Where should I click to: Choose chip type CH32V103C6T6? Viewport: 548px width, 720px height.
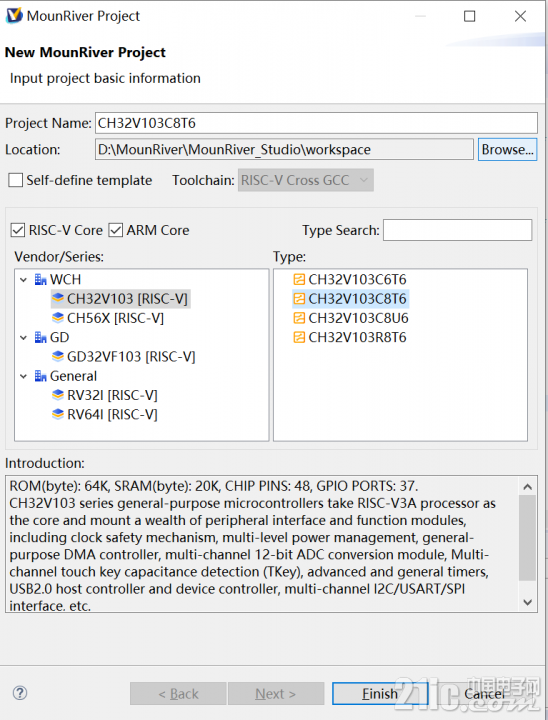[x=357, y=279]
